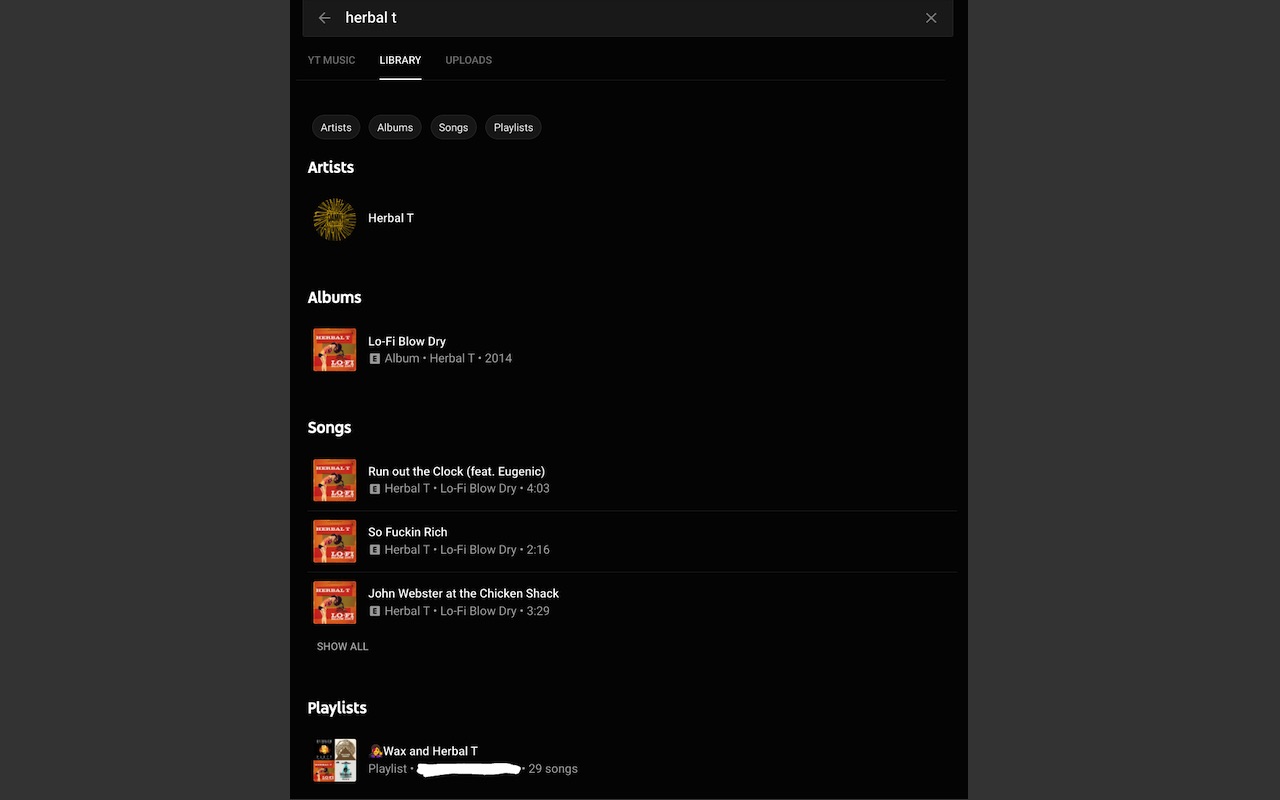The height and width of the screenshot is (800, 1280).
Task: Clear the search with the X icon
Action: (931, 18)
